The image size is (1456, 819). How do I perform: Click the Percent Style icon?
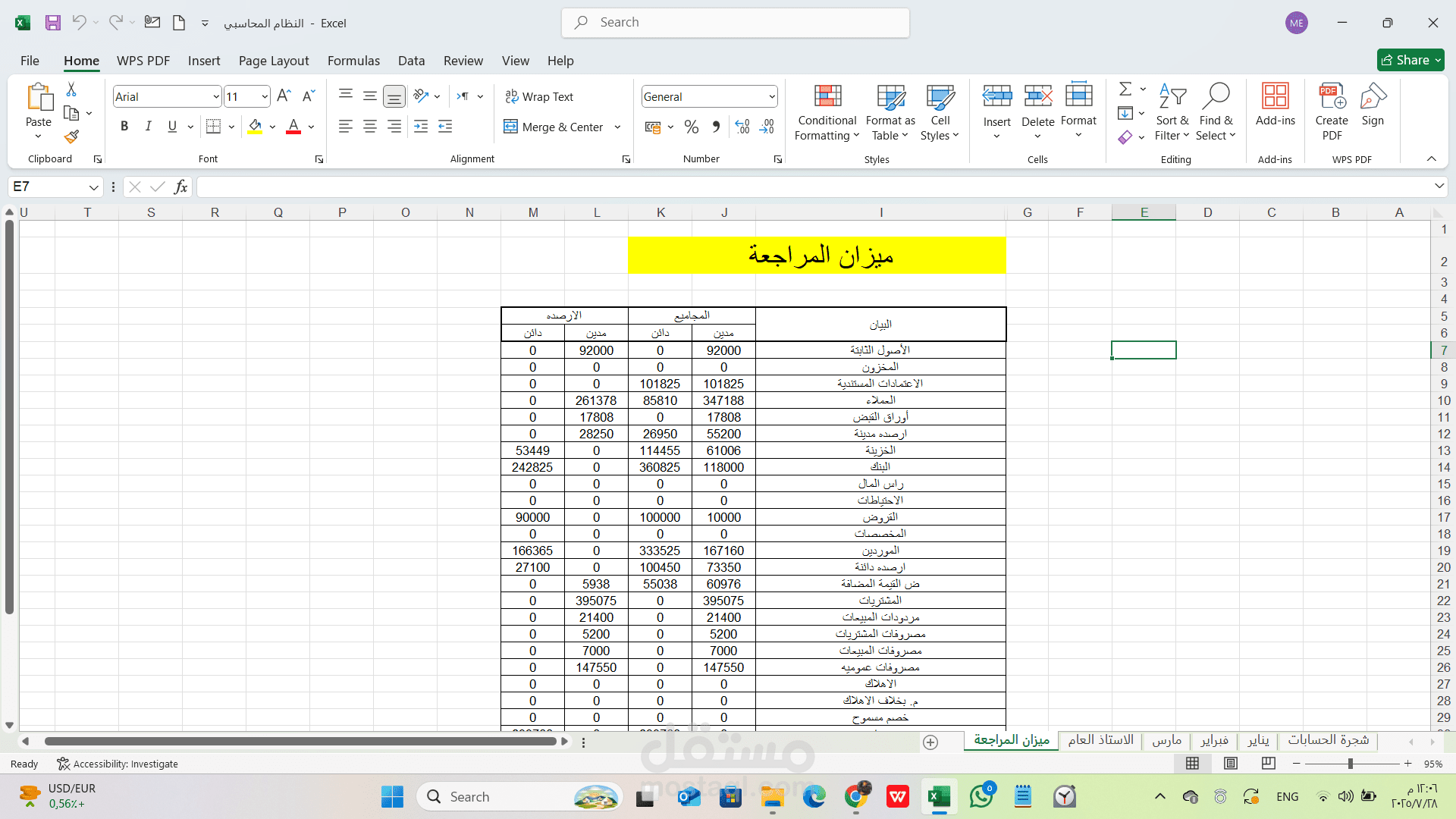[691, 127]
